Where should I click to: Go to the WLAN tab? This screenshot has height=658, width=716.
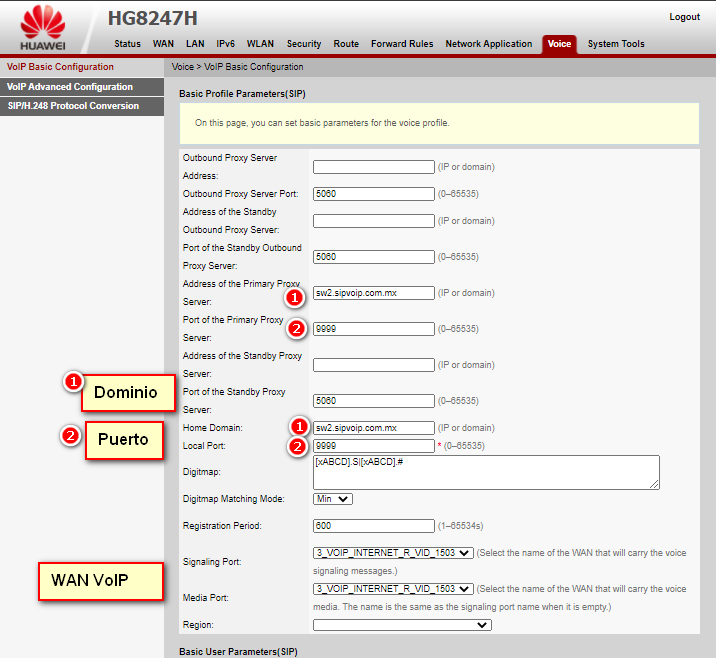click(260, 44)
